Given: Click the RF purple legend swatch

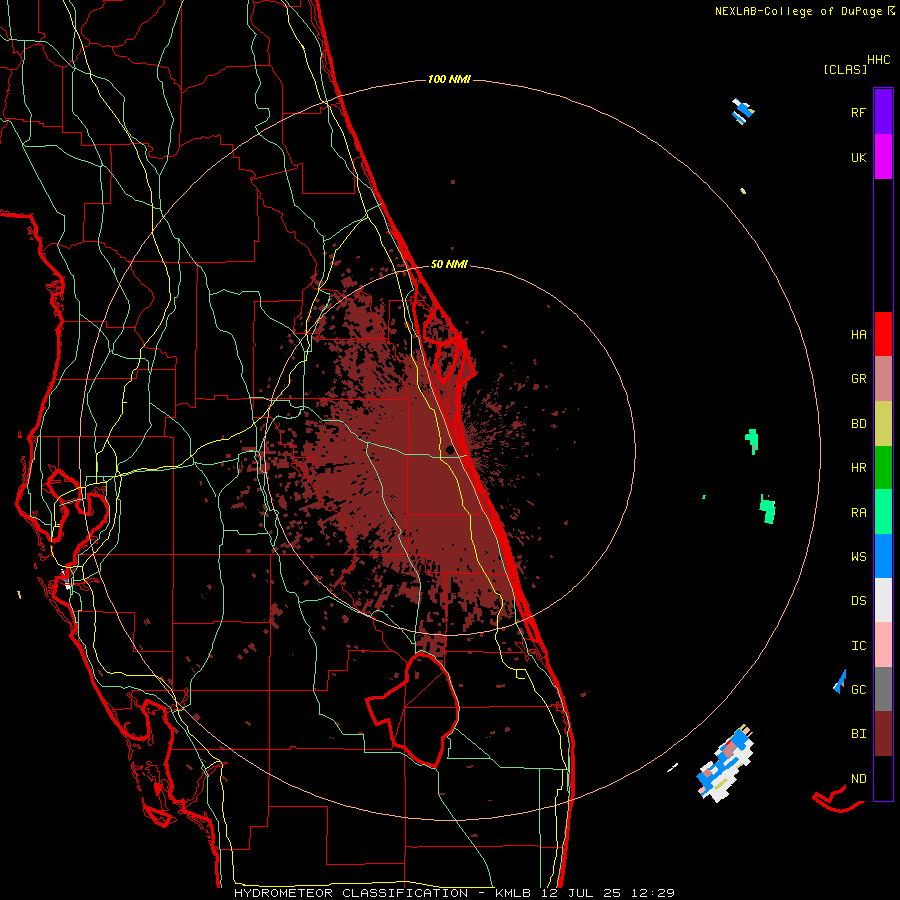Looking at the screenshot, I should [x=883, y=112].
